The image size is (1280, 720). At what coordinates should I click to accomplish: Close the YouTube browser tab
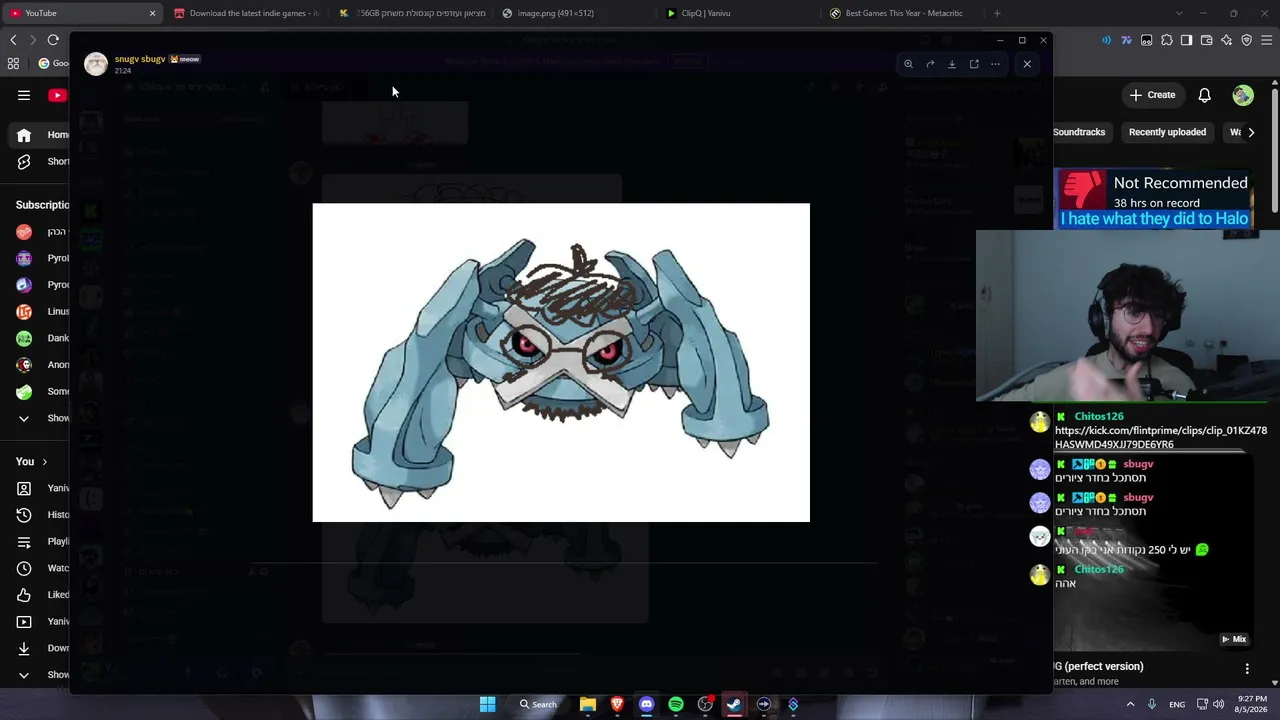click(x=152, y=13)
